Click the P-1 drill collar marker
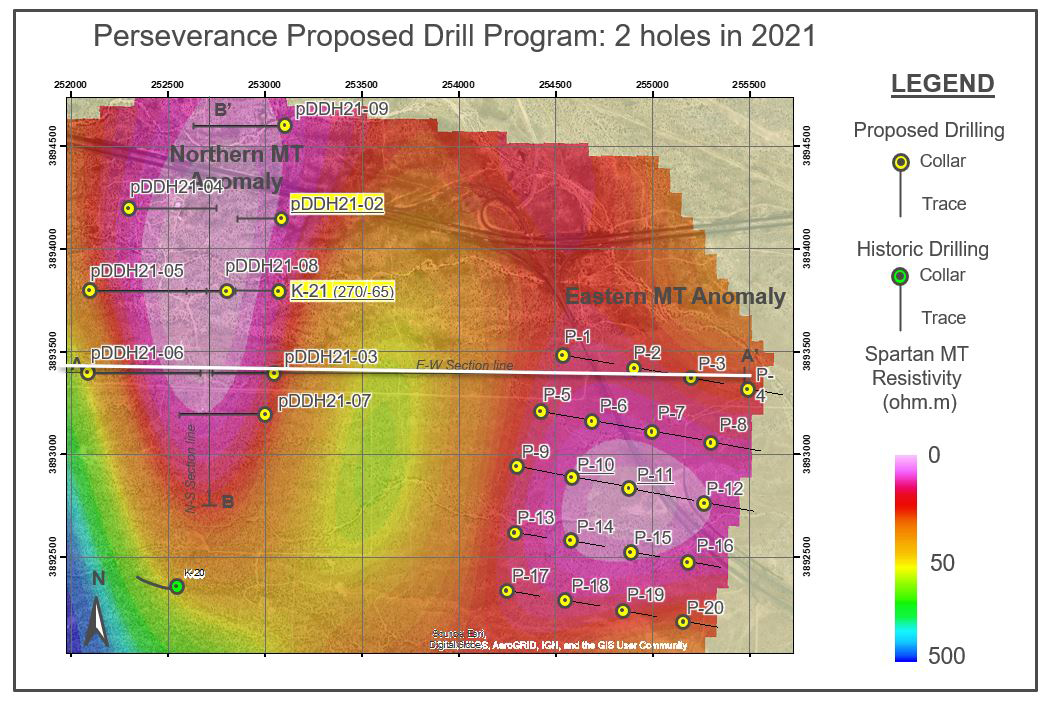The image size is (1059, 705). click(x=563, y=355)
